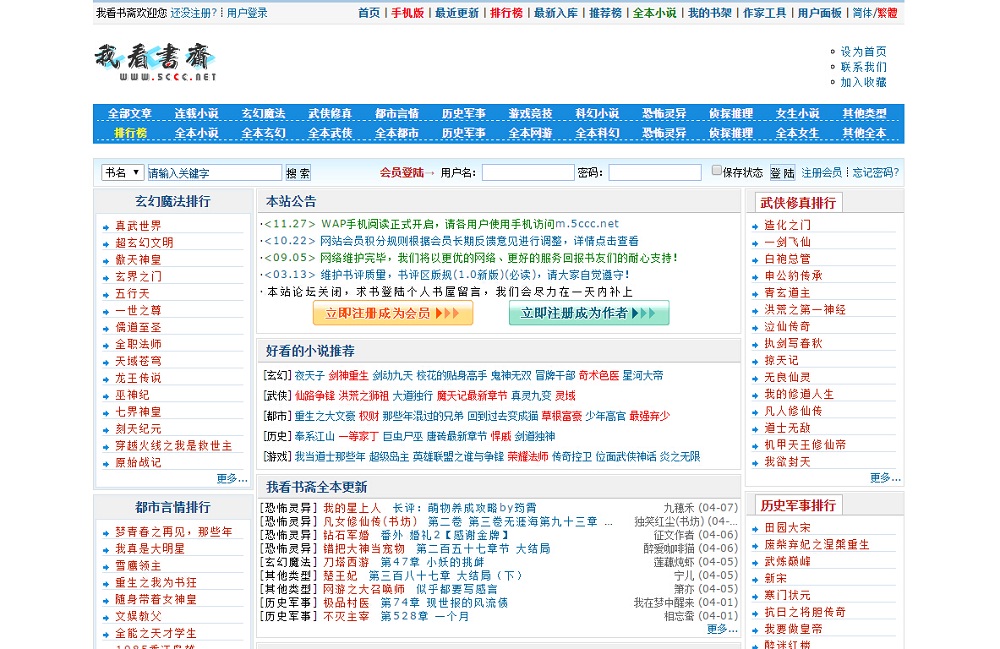Viewport: 1000px width, 649px height.
Task: Open the novel 田园大宋 in 历史军事排行
Action: point(788,528)
